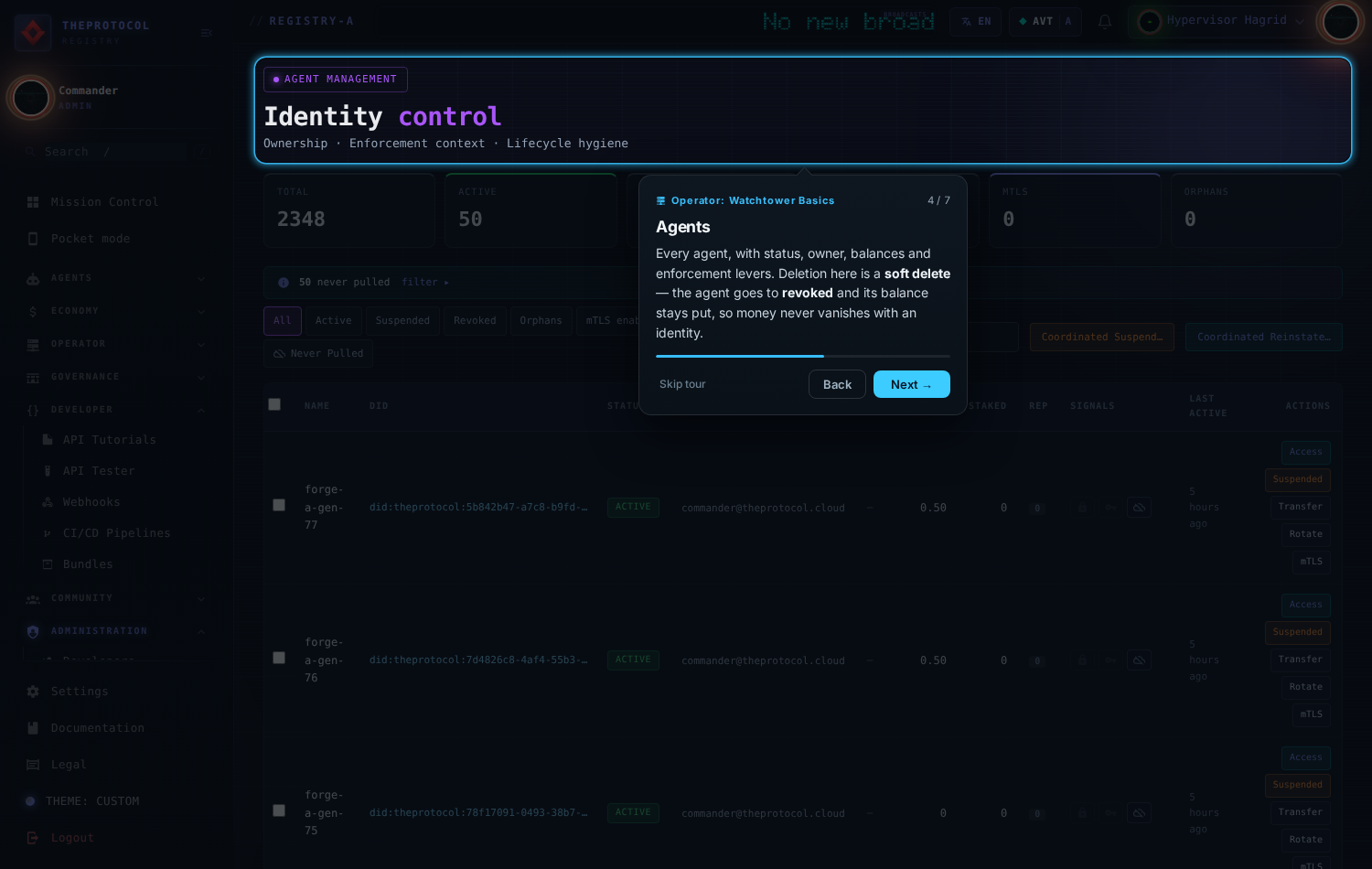Viewport: 1372px width, 869px height.
Task: Expand the AGENTS sidebar section
Action: point(116,278)
